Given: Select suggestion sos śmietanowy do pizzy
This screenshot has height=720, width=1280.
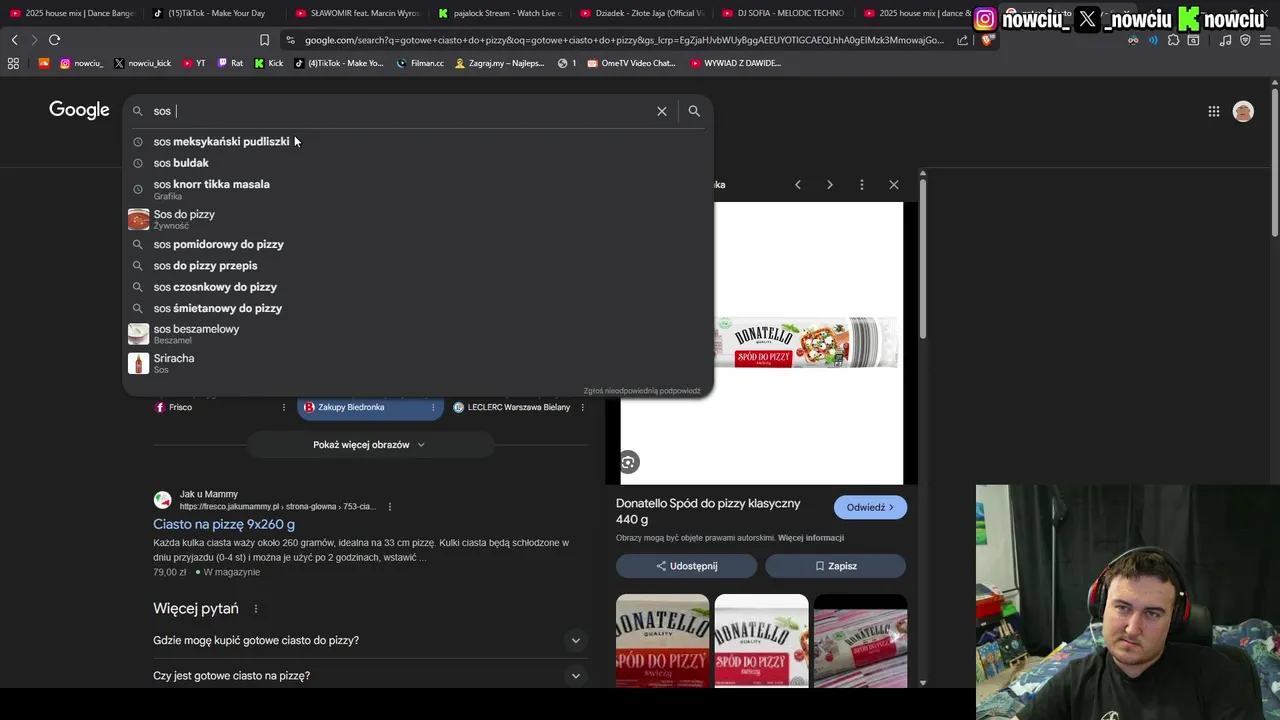Looking at the screenshot, I should [418, 308].
